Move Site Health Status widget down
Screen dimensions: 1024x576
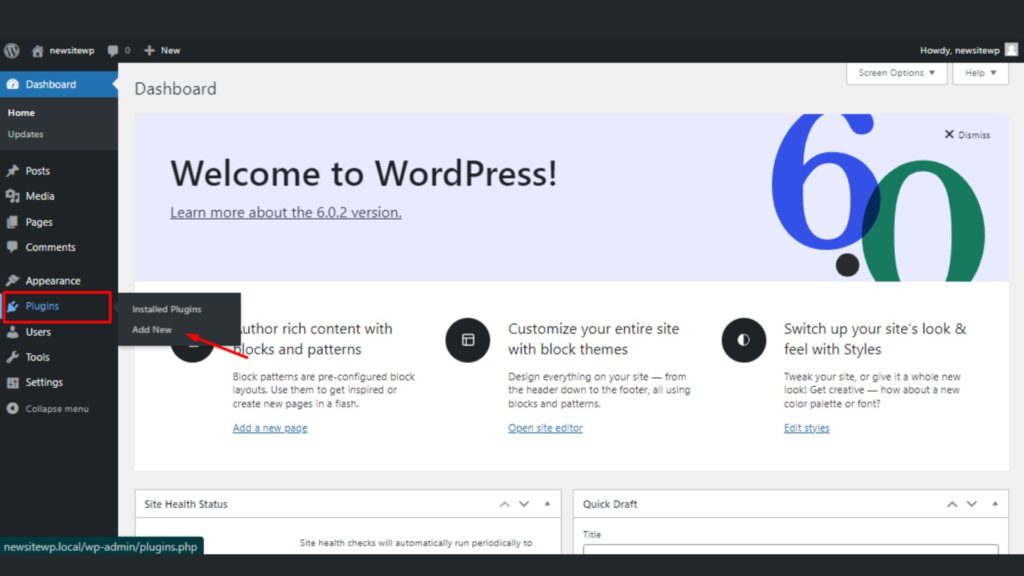pyautogui.click(x=524, y=504)
